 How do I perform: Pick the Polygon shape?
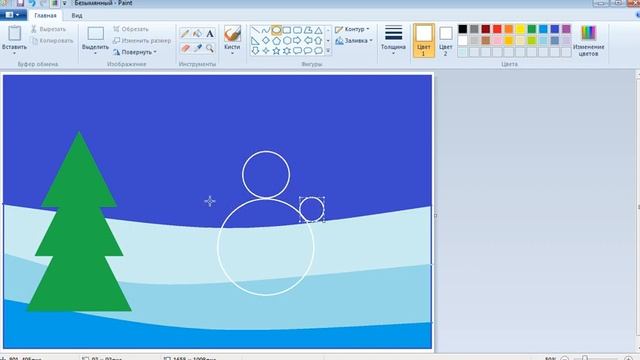(x=308, y=30)
